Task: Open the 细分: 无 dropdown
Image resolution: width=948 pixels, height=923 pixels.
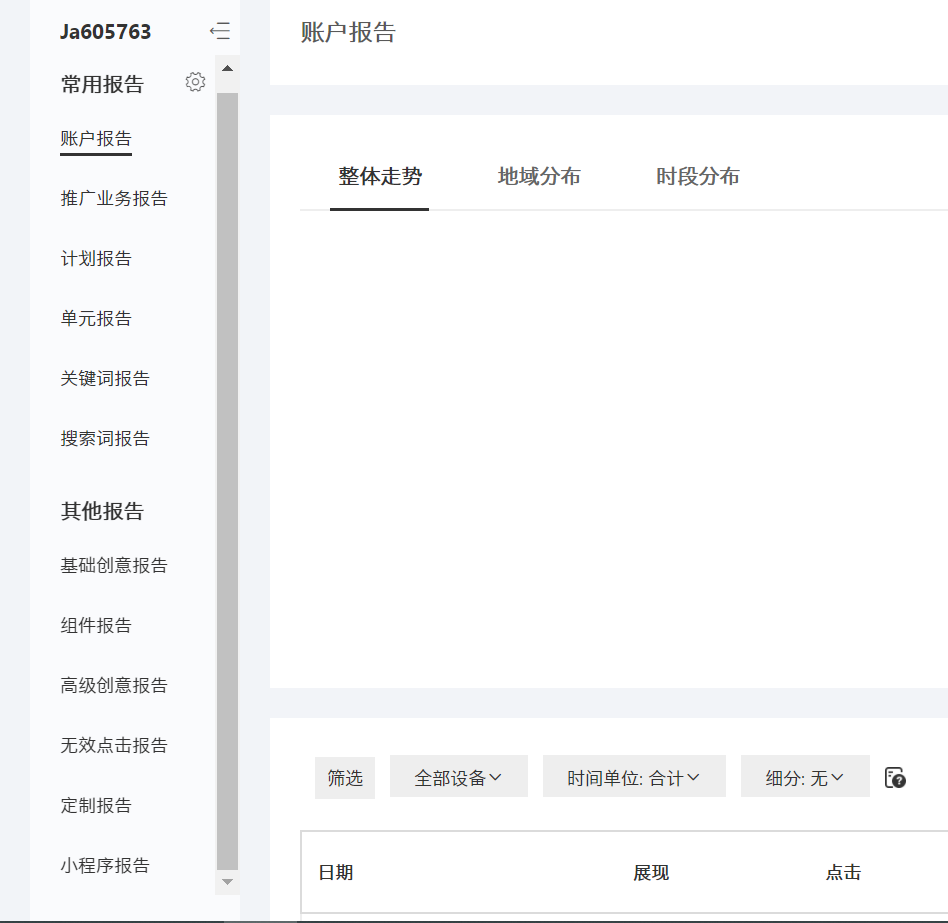Action: pyautogui.click(x=804, y=777)
